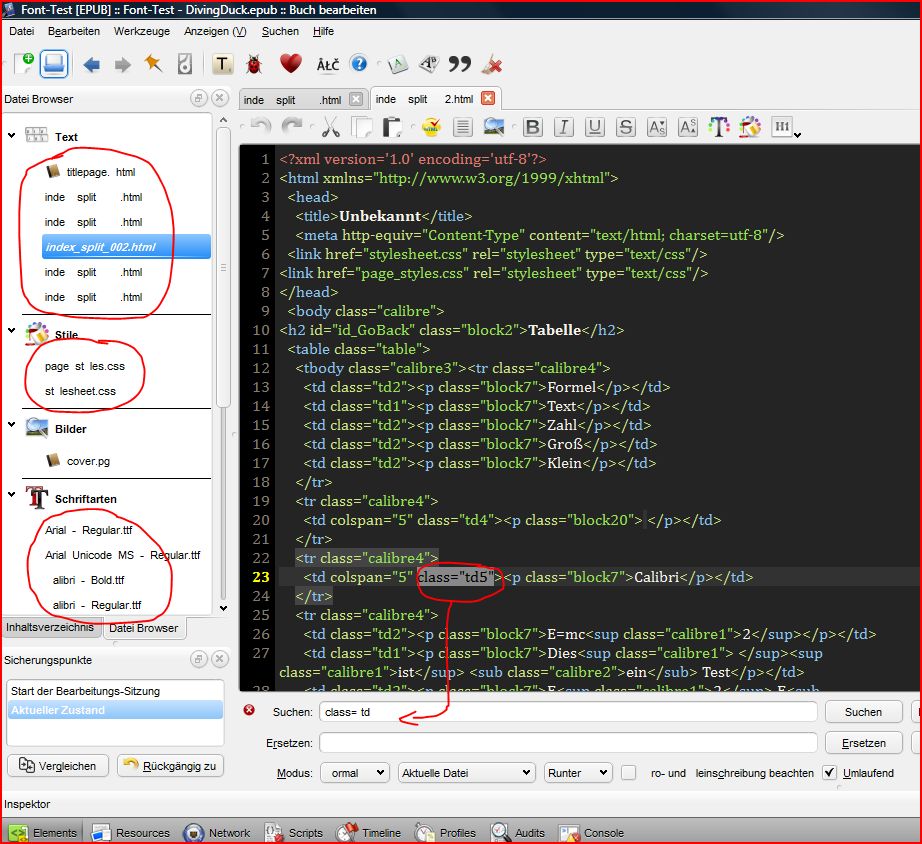Click the Suchen search text field
This screenshot has width=922, height=844.
(567, 712)
